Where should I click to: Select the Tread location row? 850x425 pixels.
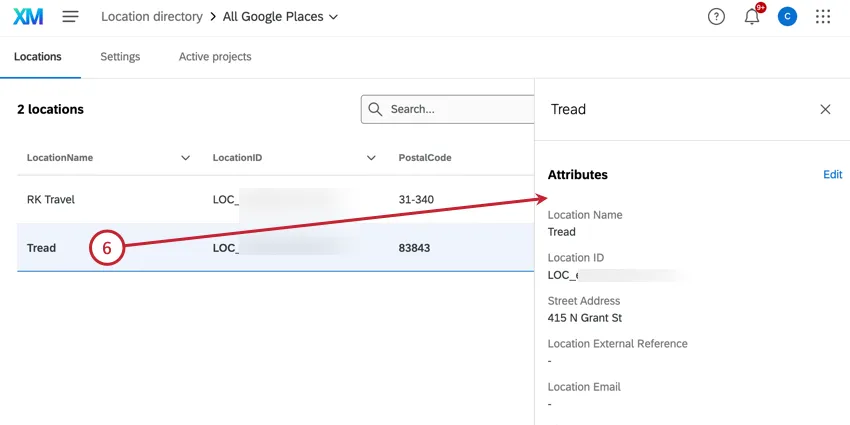click(x=41, y=248)
